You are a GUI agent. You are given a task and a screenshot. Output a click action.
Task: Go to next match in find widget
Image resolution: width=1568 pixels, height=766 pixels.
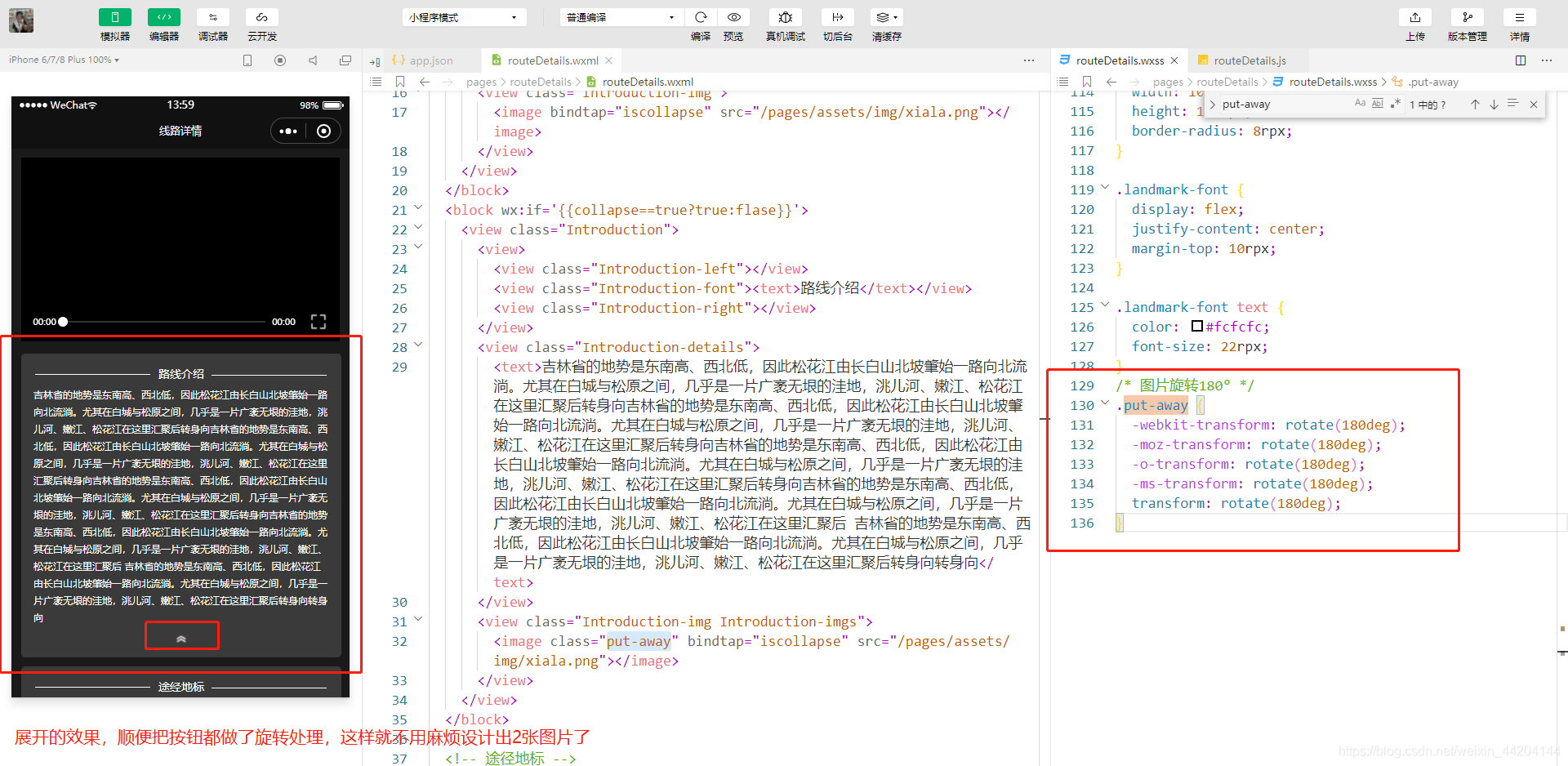(1494, 105)
